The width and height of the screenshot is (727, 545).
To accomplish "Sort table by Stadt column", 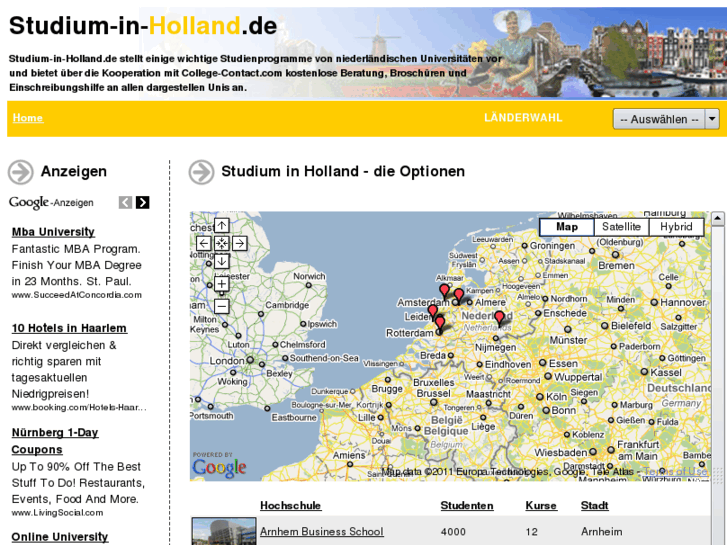I will coord(594,506).
